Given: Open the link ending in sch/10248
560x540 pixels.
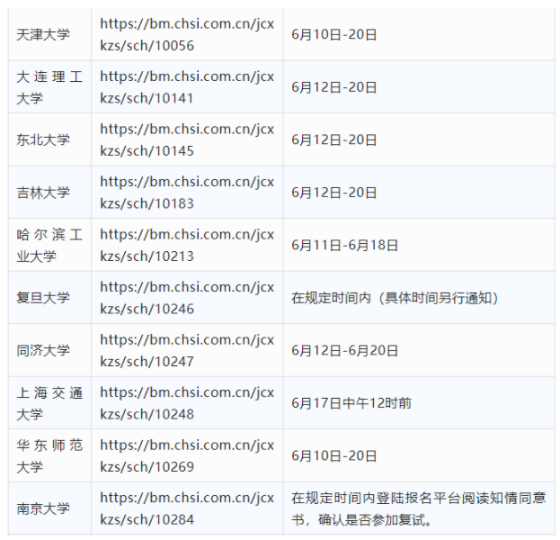Looking at the screenshot, I should coord(187,403).
